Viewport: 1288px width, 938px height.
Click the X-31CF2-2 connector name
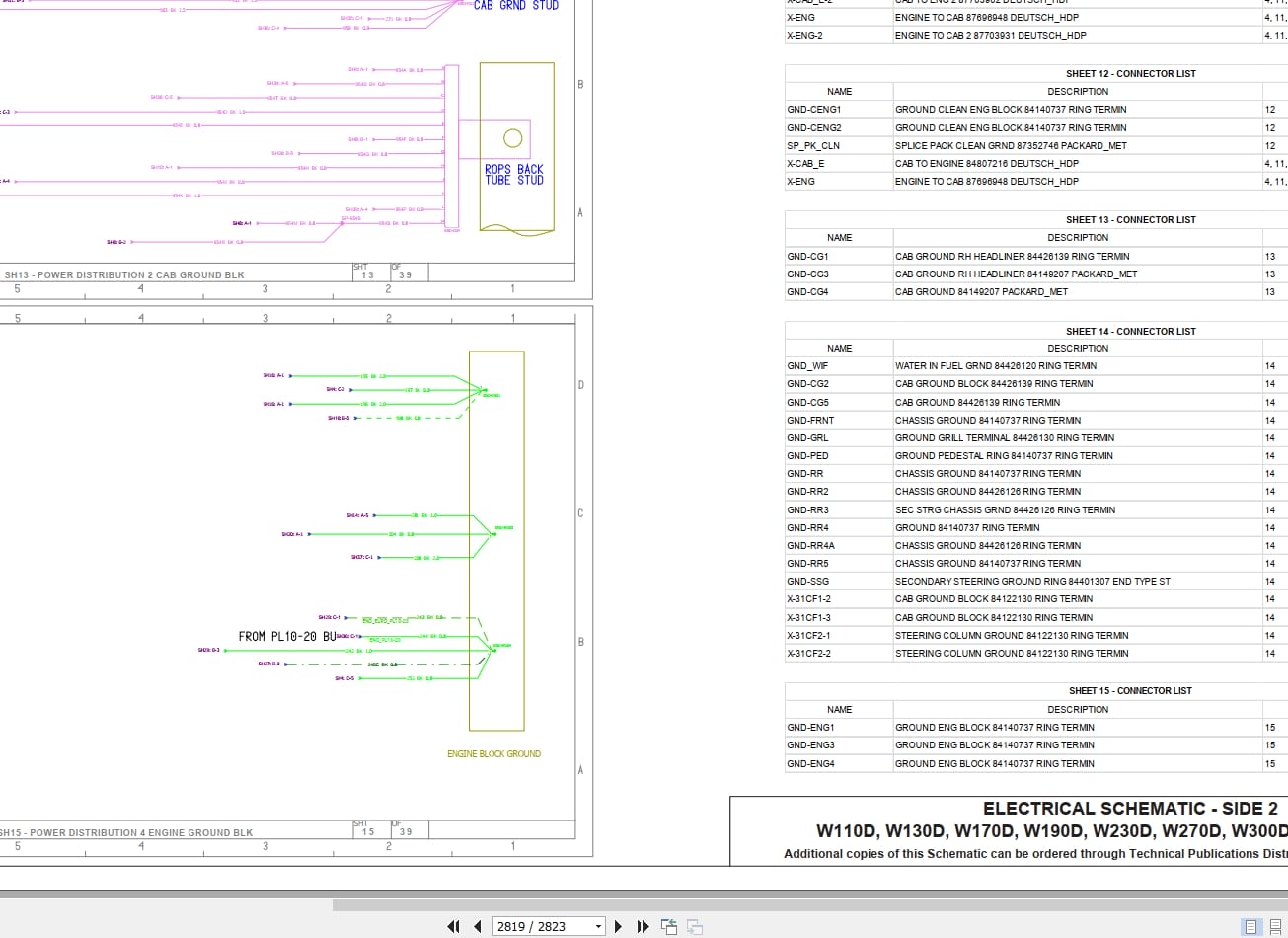coord(808,653)
